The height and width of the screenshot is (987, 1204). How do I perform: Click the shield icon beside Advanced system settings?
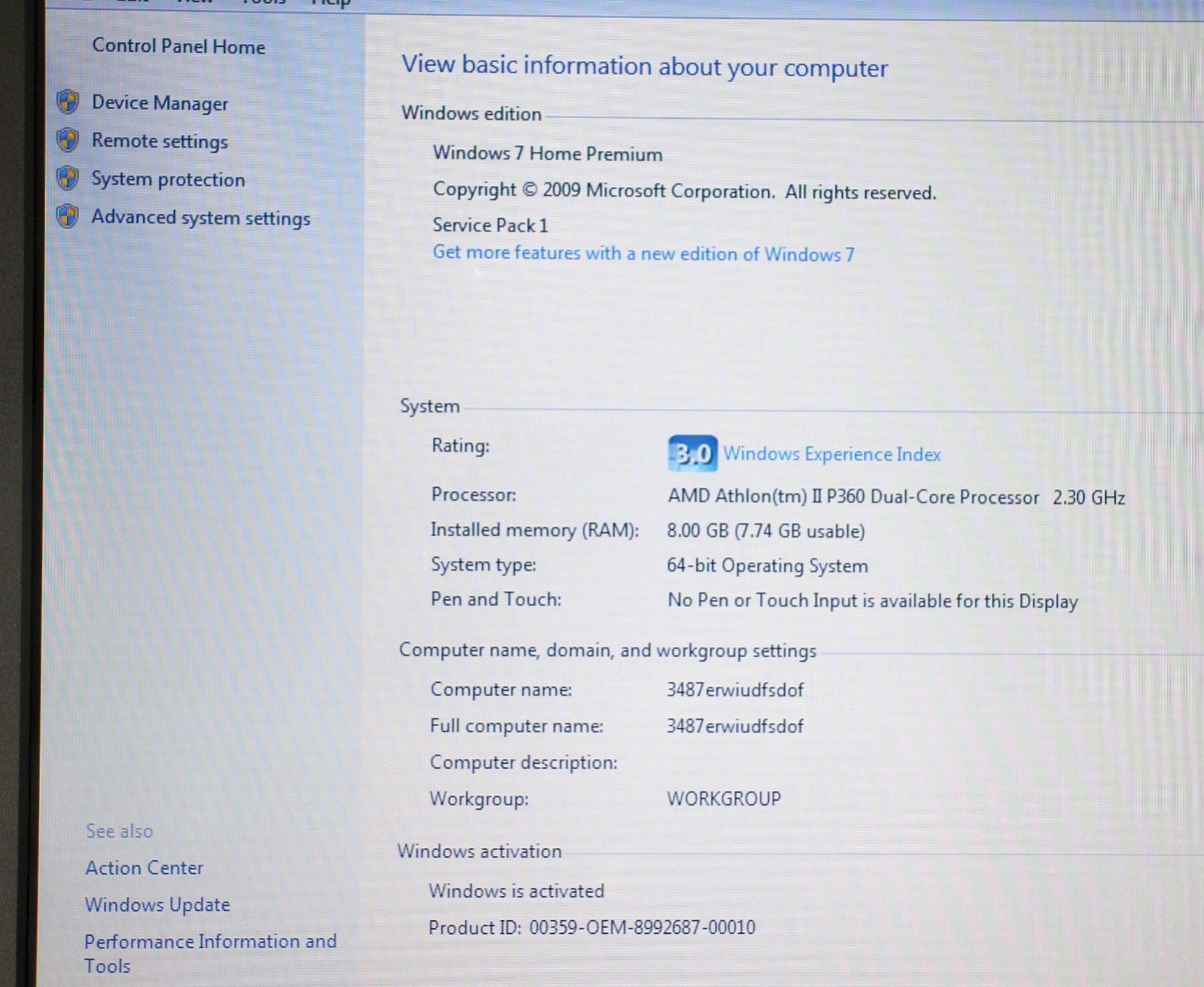(x=68, y=217)
